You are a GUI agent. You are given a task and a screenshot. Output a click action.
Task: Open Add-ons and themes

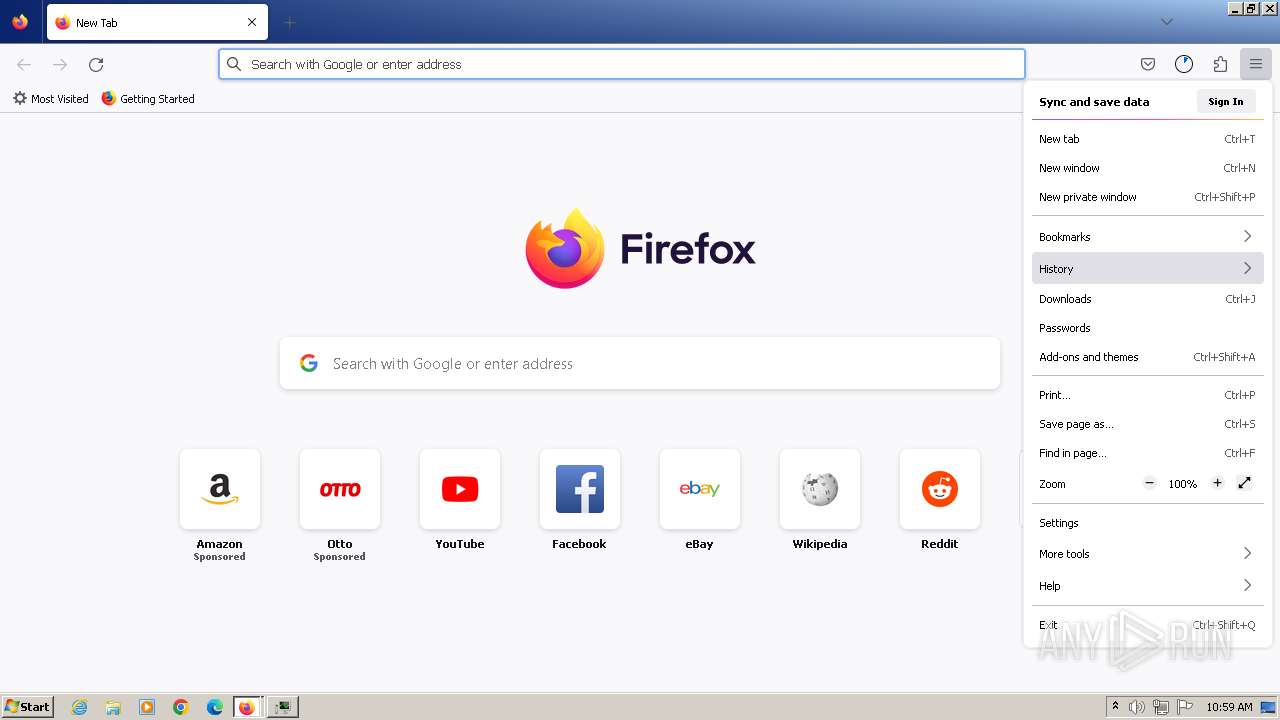coord(1148,357)
